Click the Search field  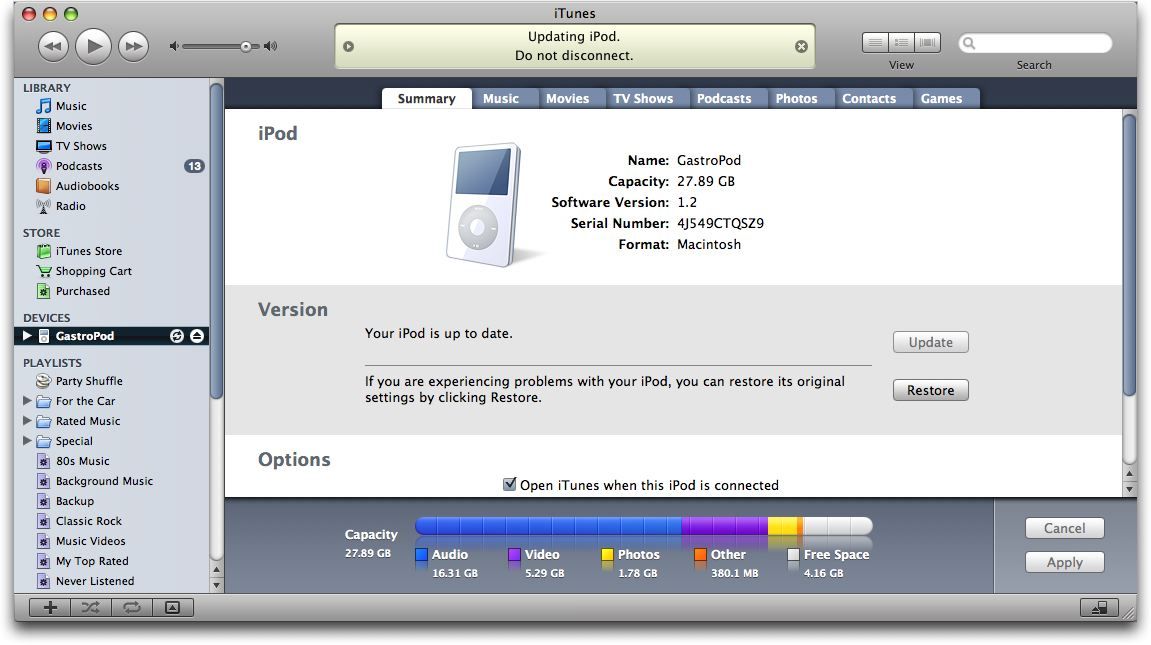(1035, 43)
